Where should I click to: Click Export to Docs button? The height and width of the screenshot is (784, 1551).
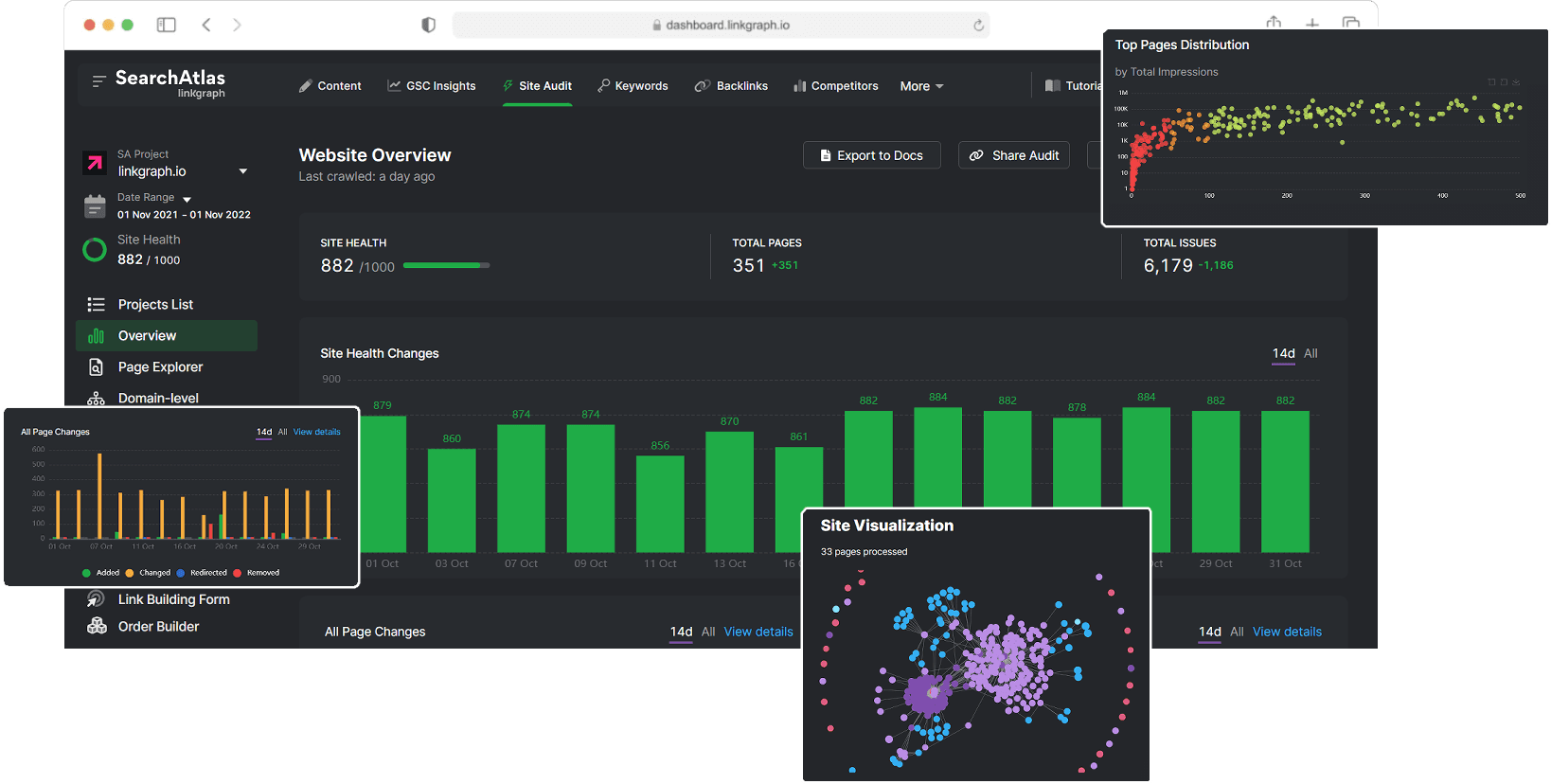click(x=872, y=155)
